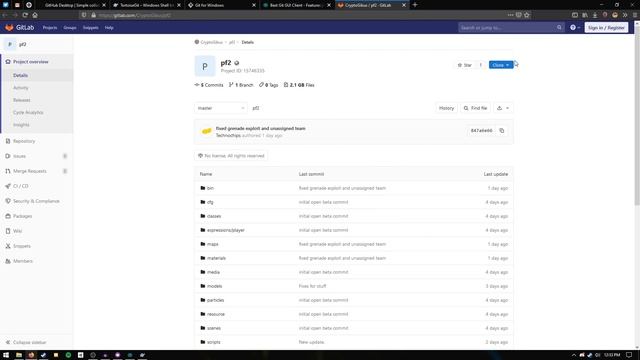Screen dimensions: 640x360
Task: Collapse the left sidebar
Action: click(26, 342)
